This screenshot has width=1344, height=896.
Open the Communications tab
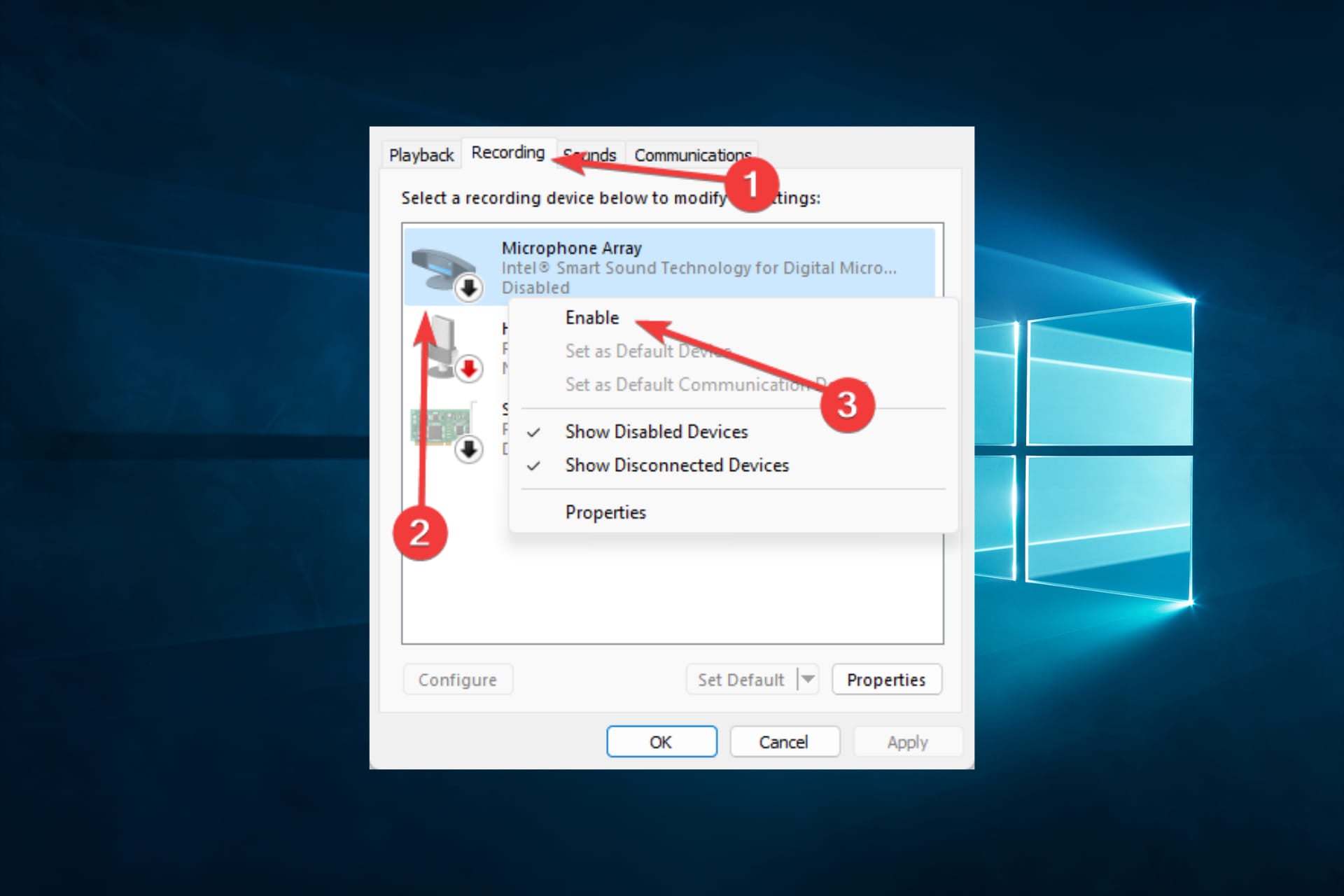click(692, 155)
